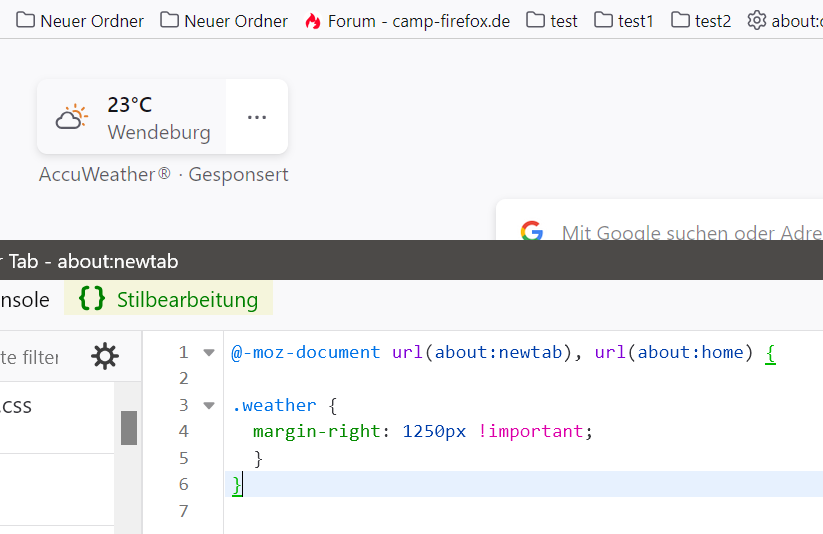Select the Stilbearbeitung tab
The image size is (823, 534).
pyautogui.click(x=169, y=299)
